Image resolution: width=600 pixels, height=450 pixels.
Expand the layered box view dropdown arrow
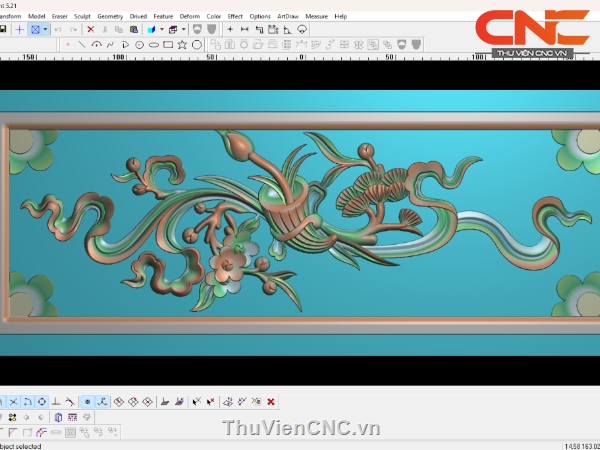click(x=184, y=30)
